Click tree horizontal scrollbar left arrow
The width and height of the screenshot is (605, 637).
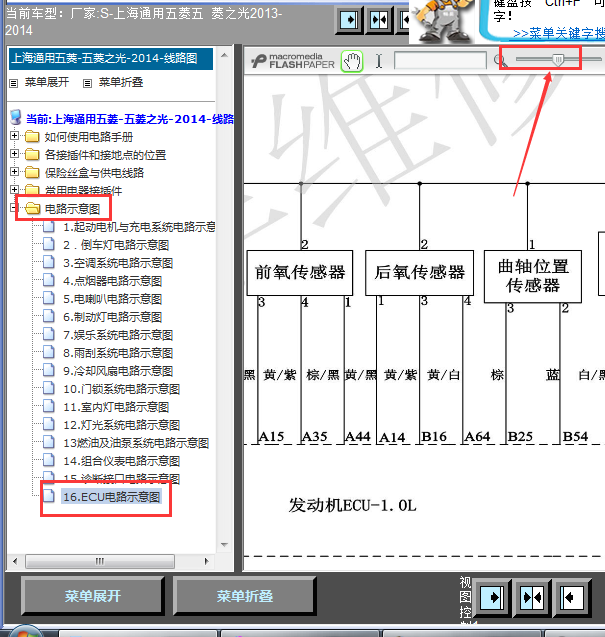tap(15, 561)
